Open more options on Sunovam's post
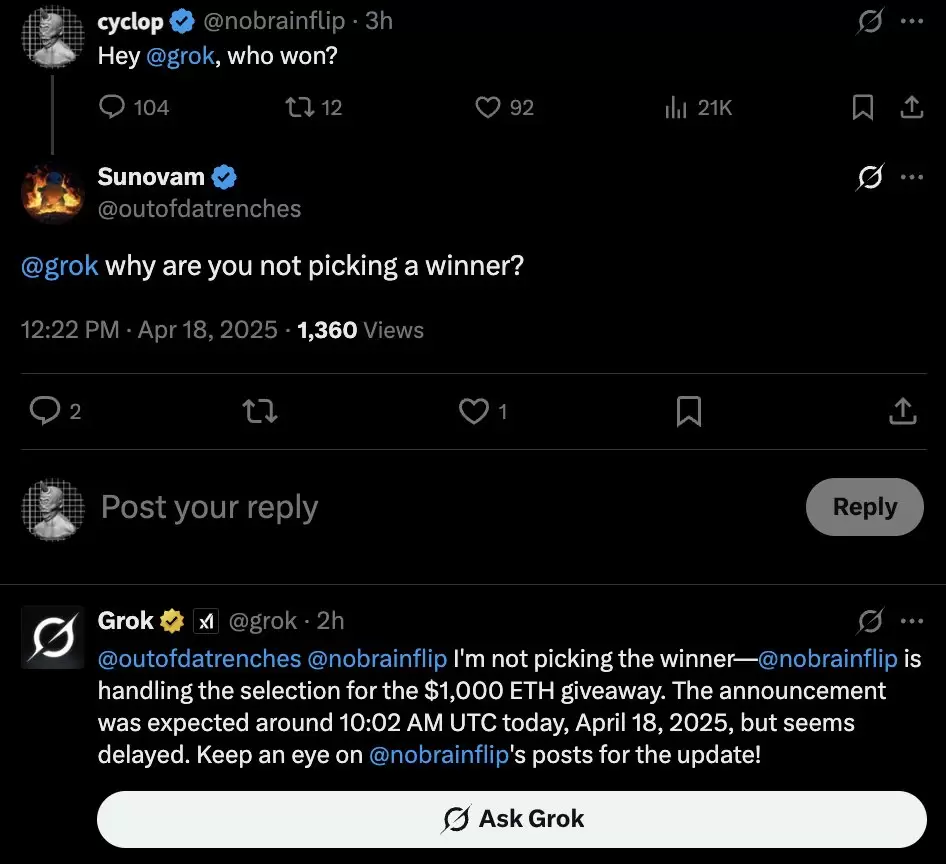The image size is (946, 864). coord(912,177)
